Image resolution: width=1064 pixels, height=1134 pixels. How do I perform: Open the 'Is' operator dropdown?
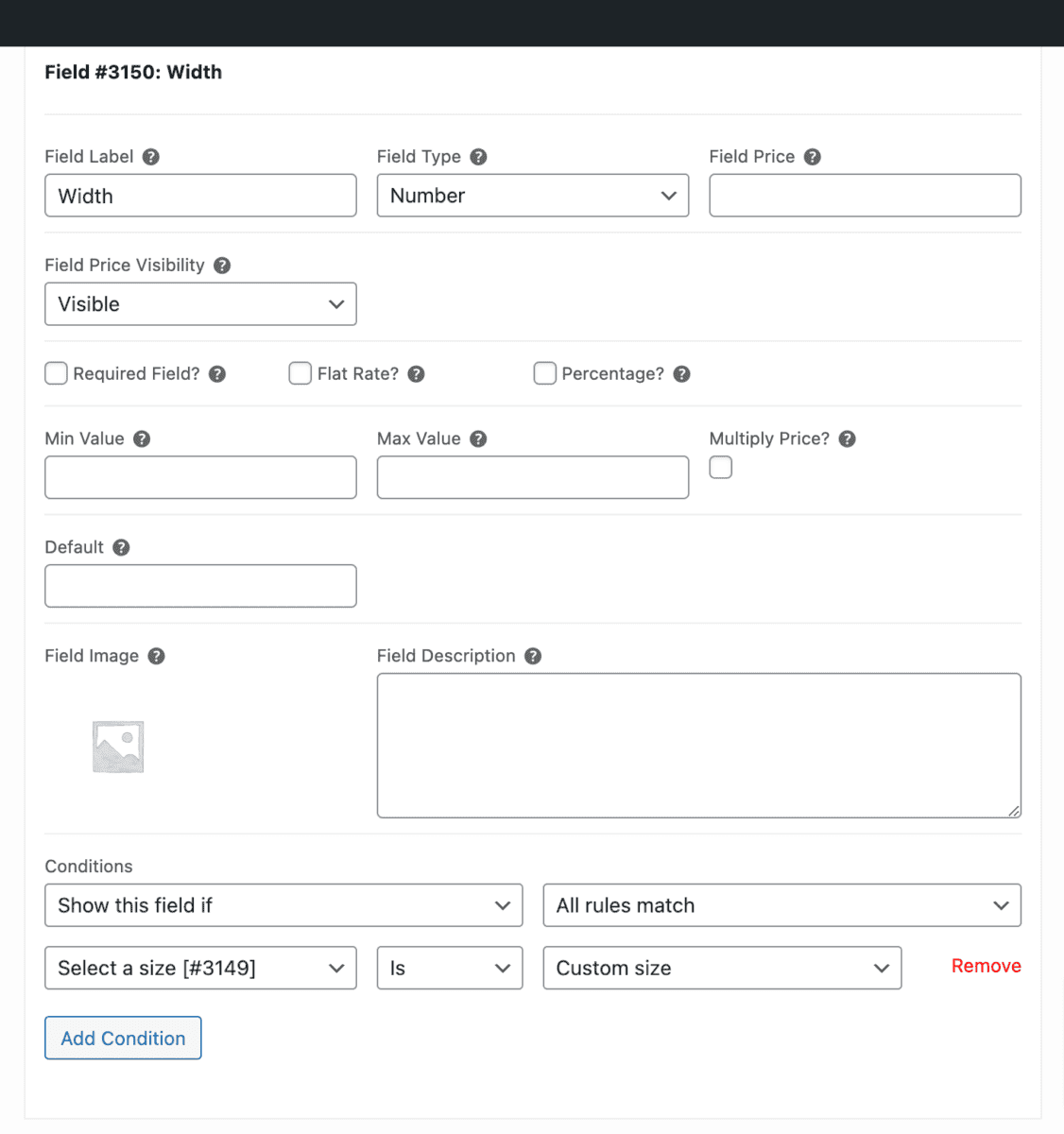coord(450,968)
